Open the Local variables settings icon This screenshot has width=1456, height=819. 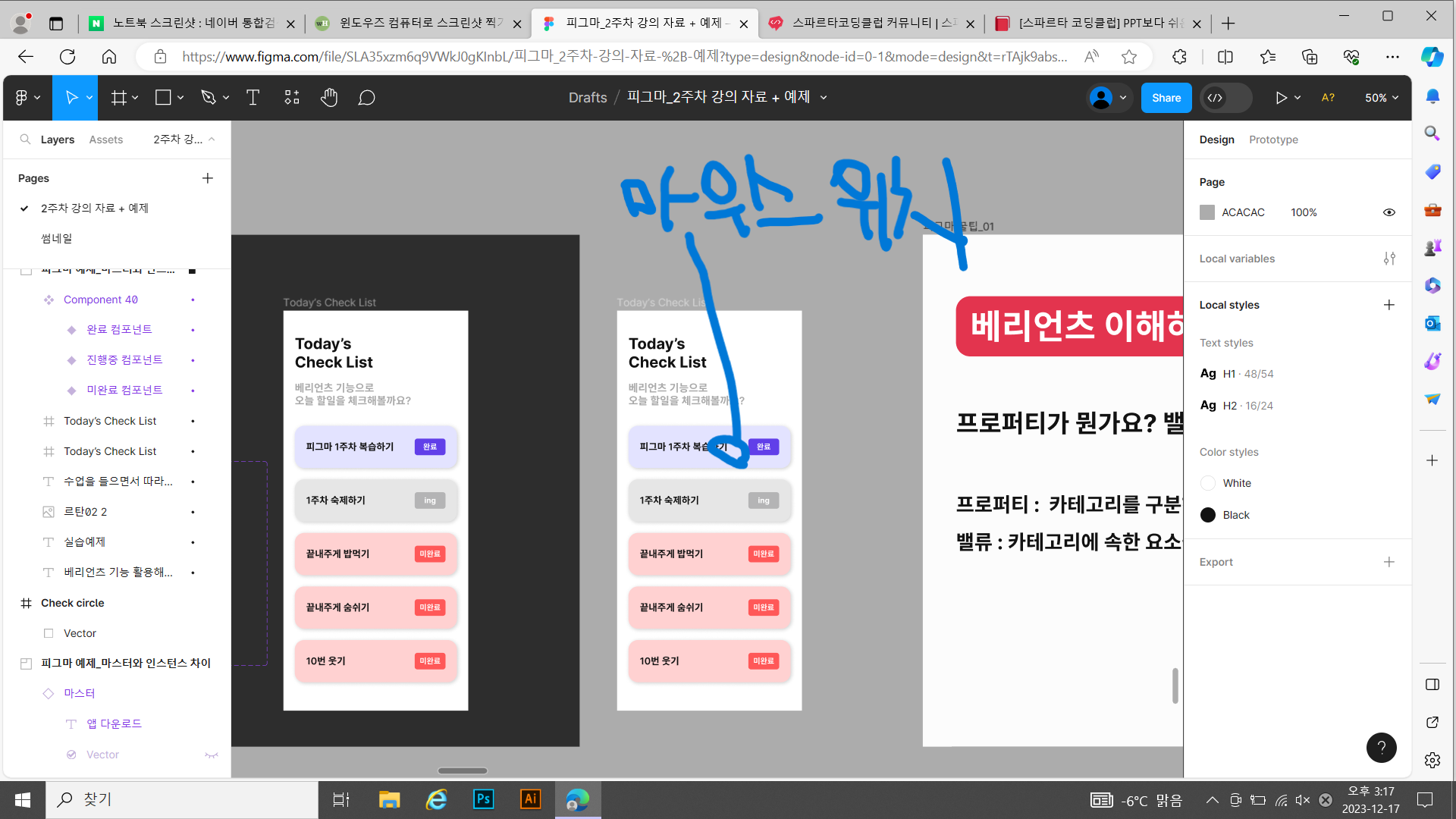[x=1389, y=259]
